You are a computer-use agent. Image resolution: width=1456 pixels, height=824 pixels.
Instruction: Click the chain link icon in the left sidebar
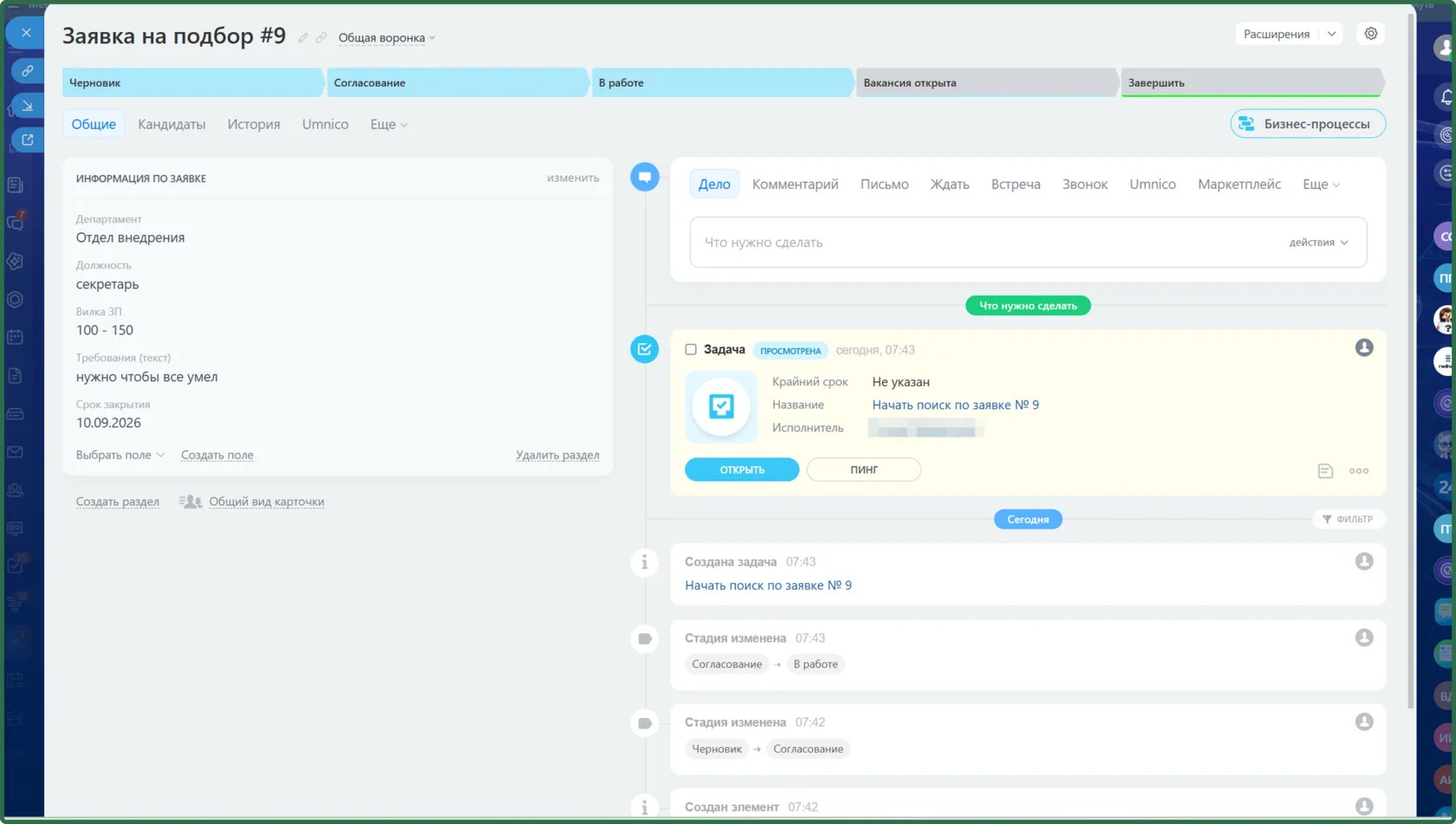pos(28,70)
